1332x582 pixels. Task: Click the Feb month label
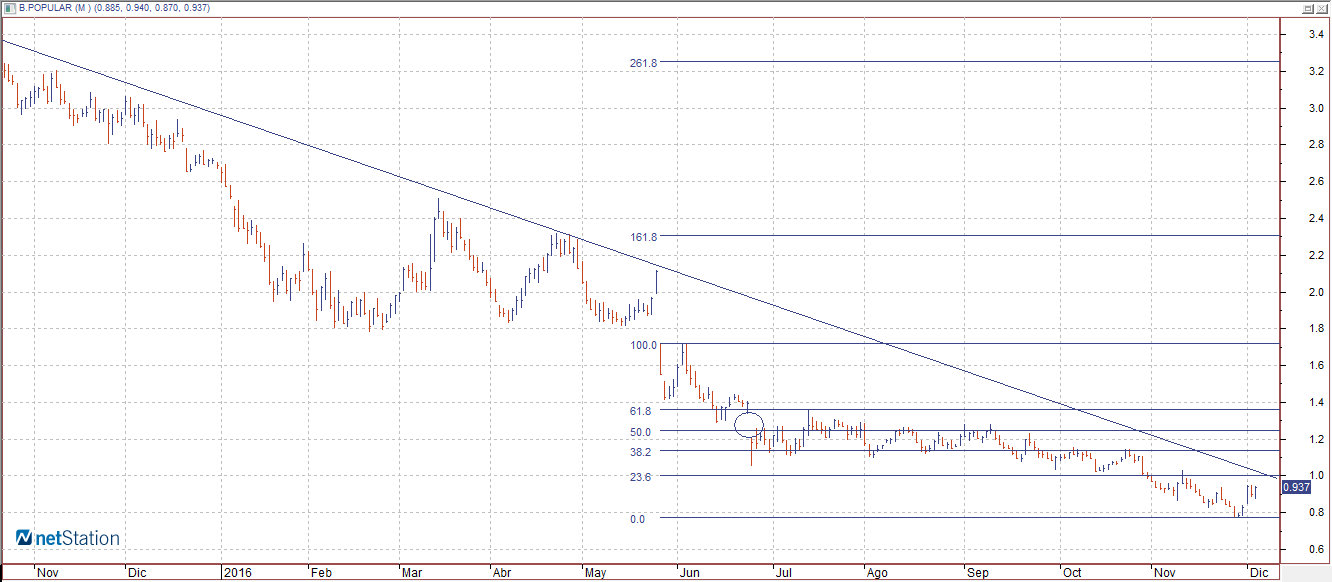320,573
